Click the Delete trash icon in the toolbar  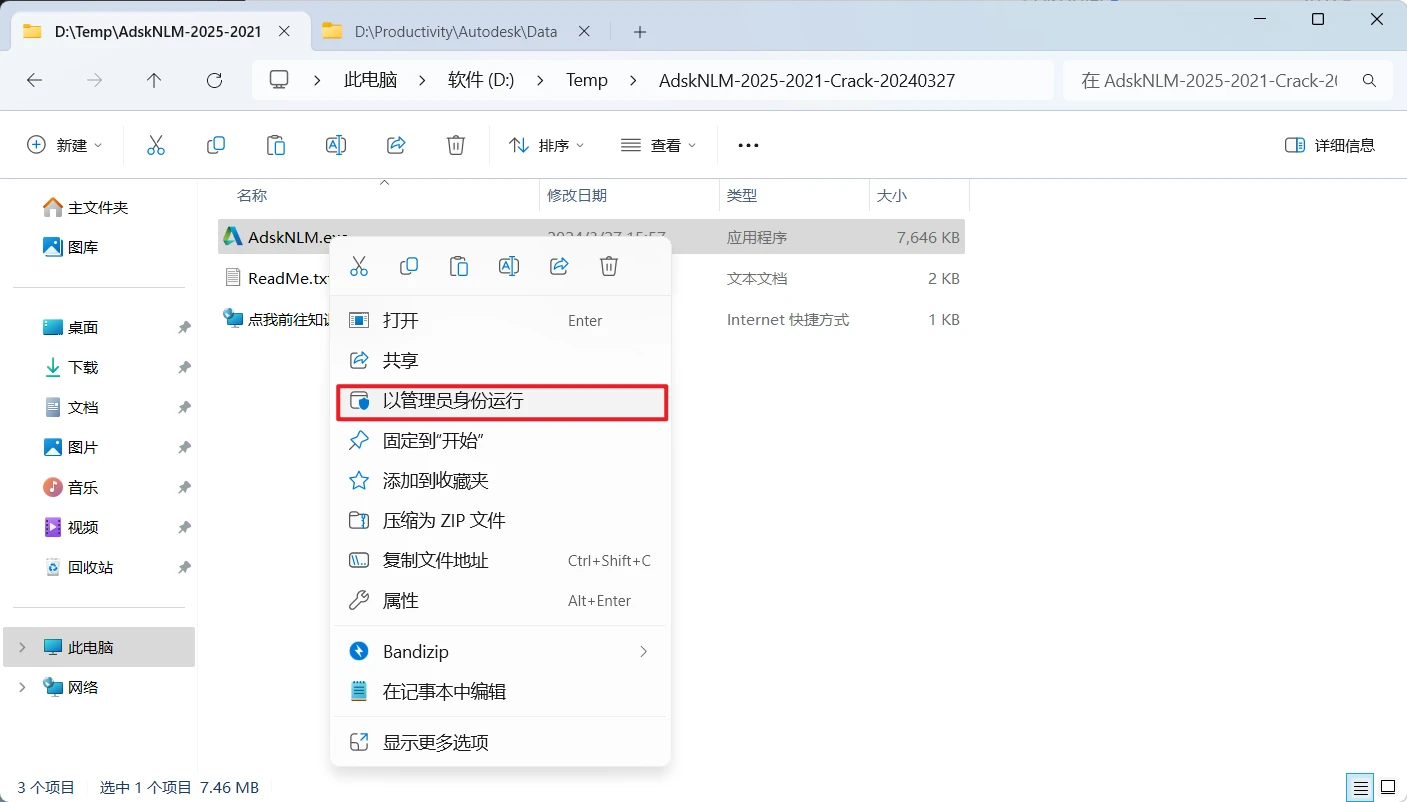456,145
